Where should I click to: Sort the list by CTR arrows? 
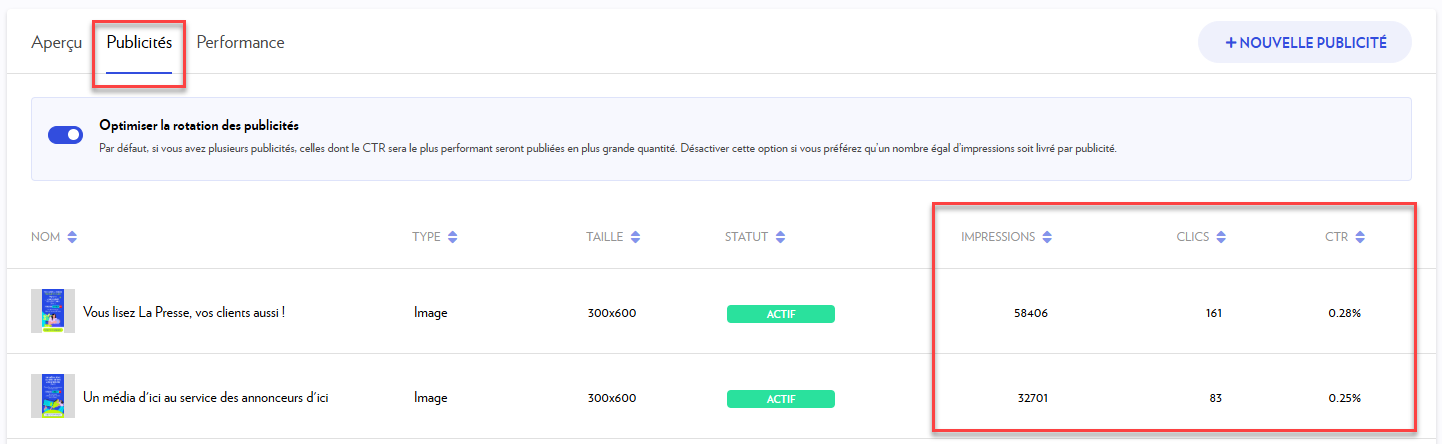tap(1360, 237)
